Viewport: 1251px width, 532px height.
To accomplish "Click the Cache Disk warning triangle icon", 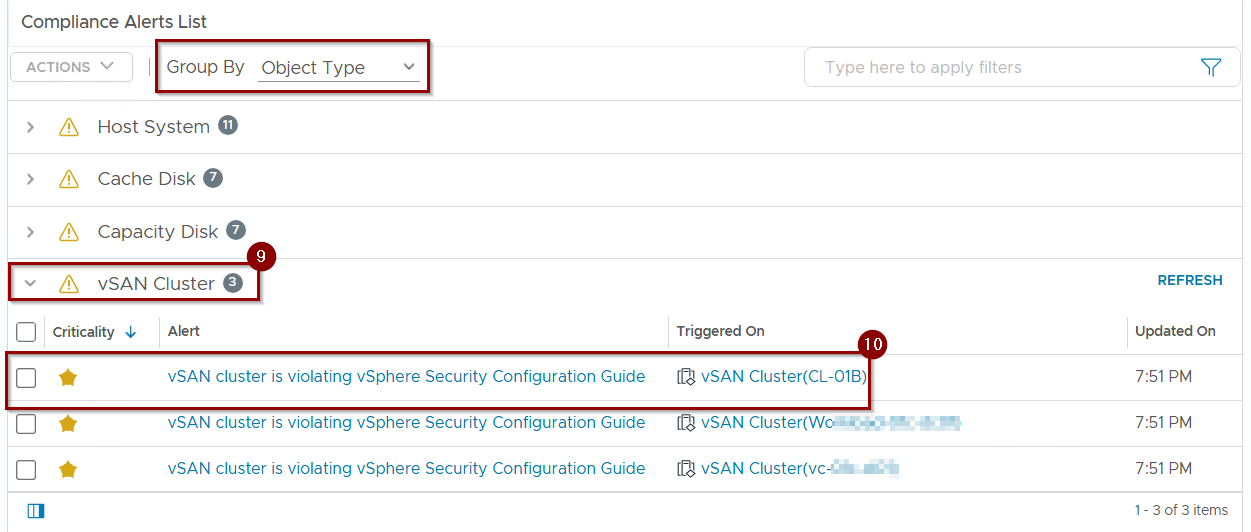I will point(68,179).
